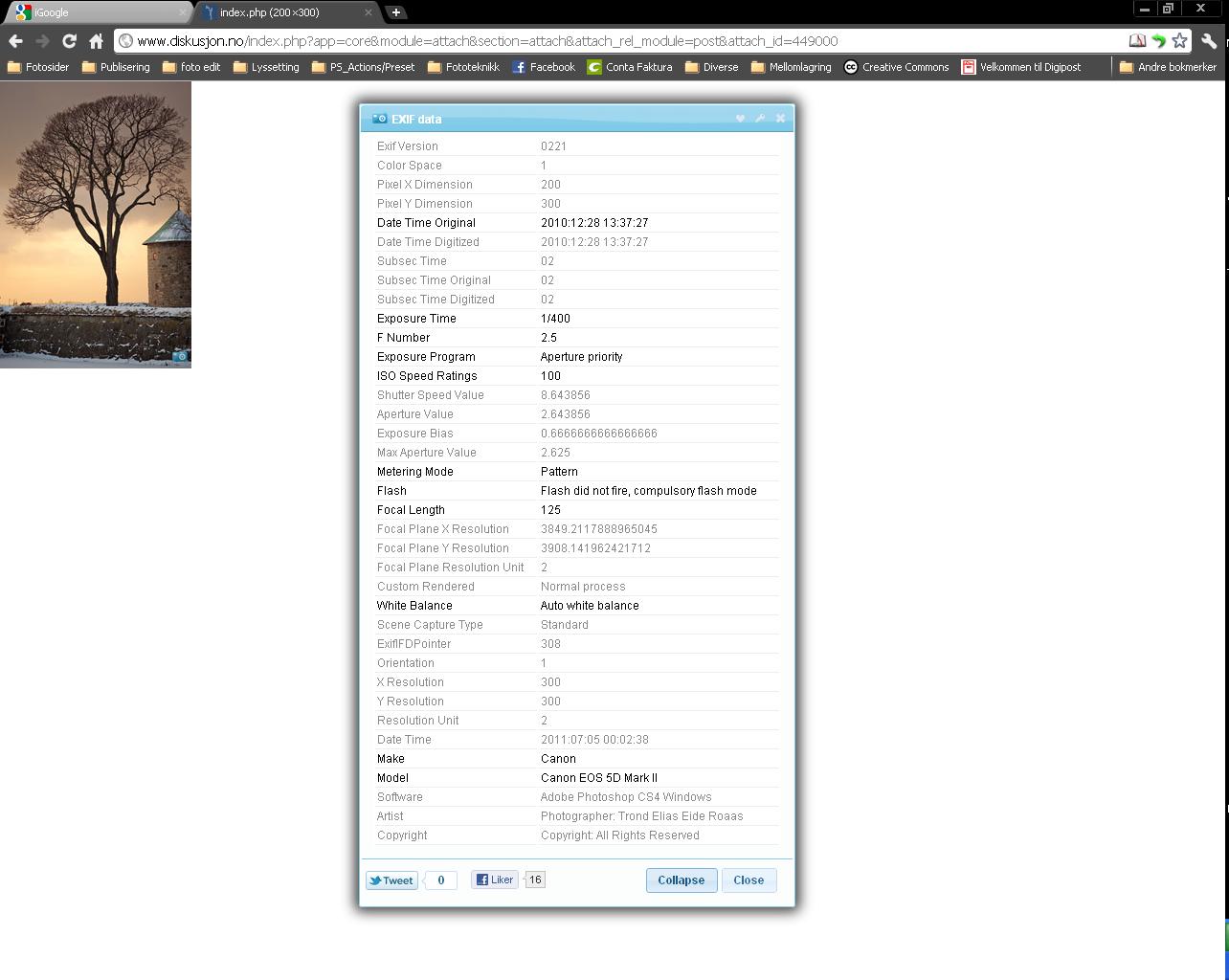The height and width of the screenshot is (980, 1229).
Task: Click the Aperture priority value
Action: click(581, 357)
